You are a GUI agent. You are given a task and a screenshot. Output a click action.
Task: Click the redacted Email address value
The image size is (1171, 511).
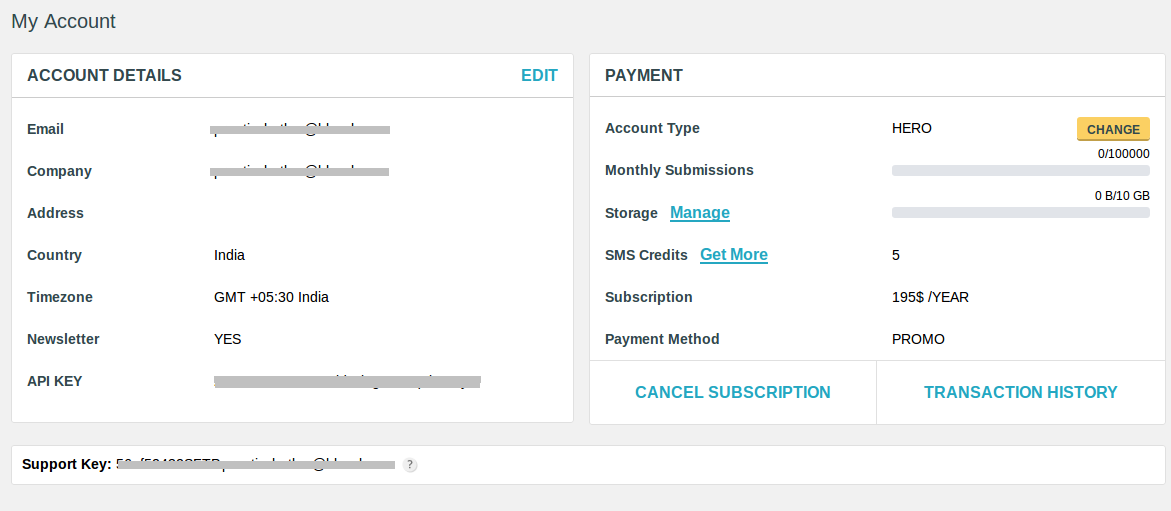300,129
